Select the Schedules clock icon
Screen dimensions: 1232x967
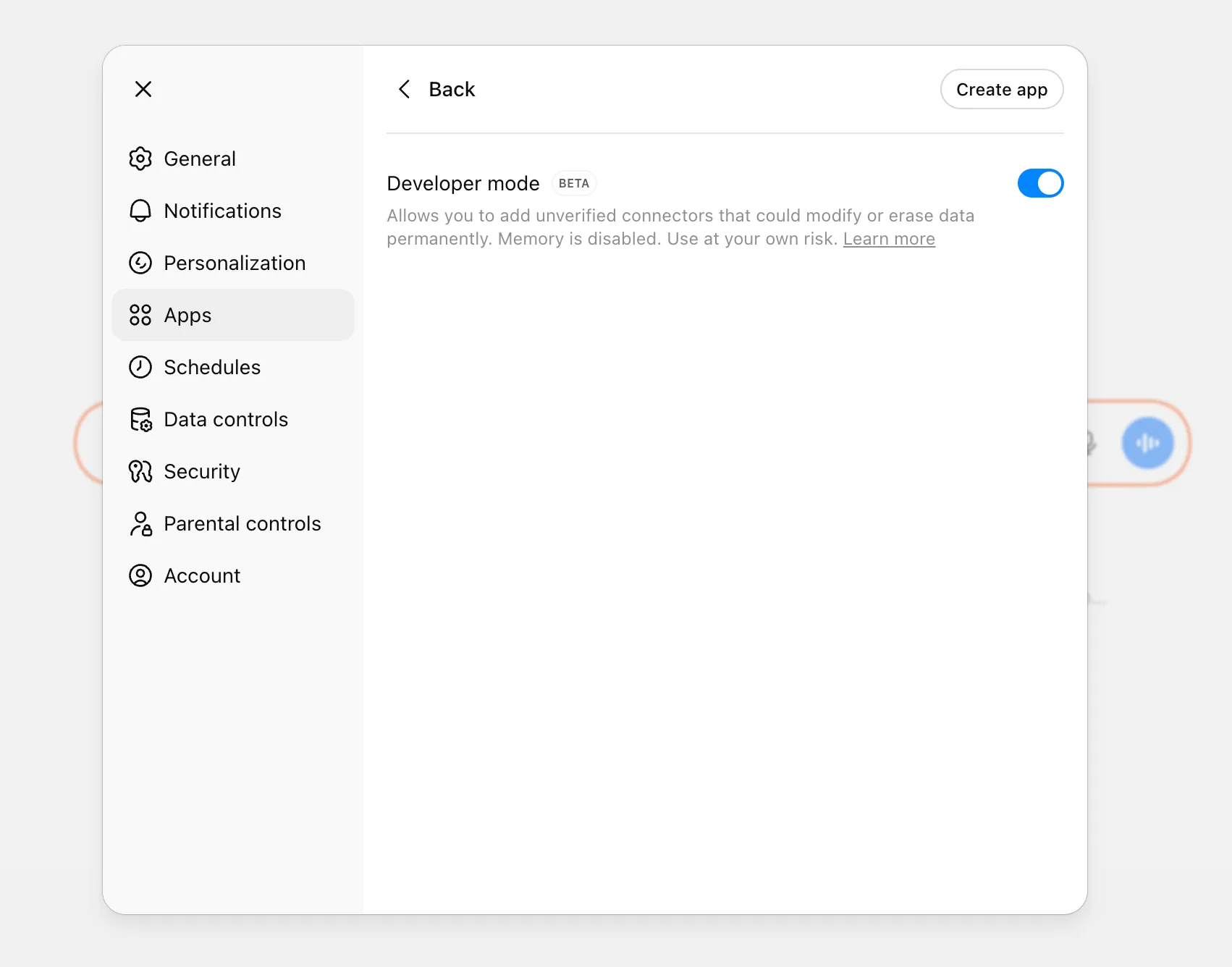[x=141, y=367]
